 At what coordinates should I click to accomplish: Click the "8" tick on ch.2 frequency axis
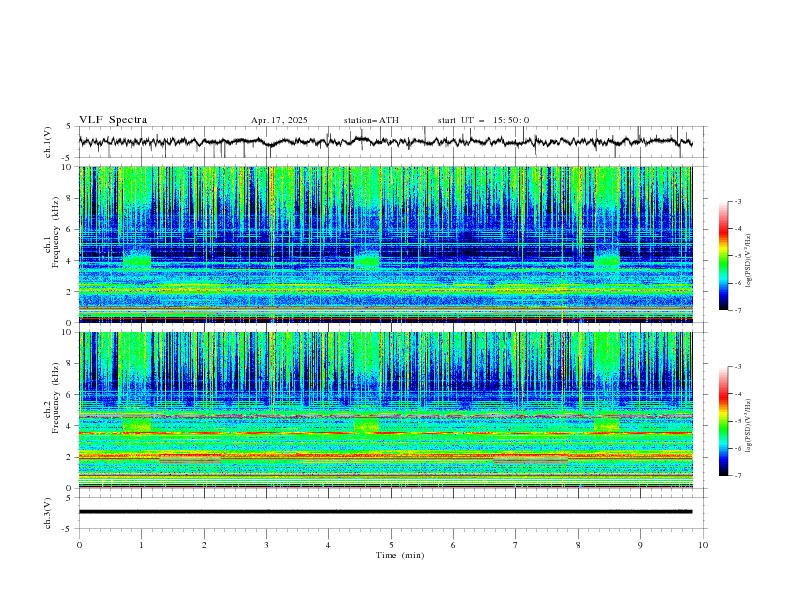coord(71,364)
